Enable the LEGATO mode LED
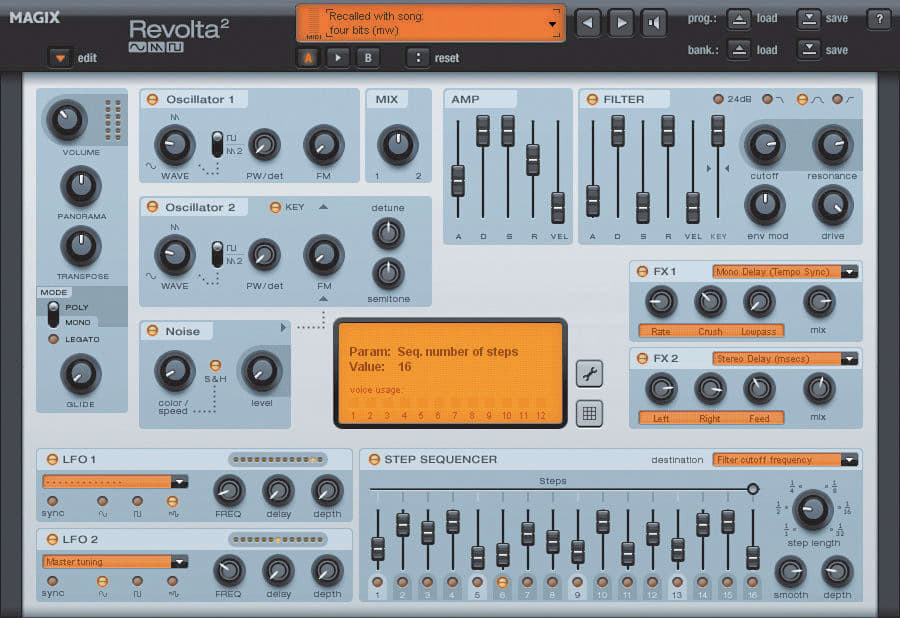 (53, 339)
